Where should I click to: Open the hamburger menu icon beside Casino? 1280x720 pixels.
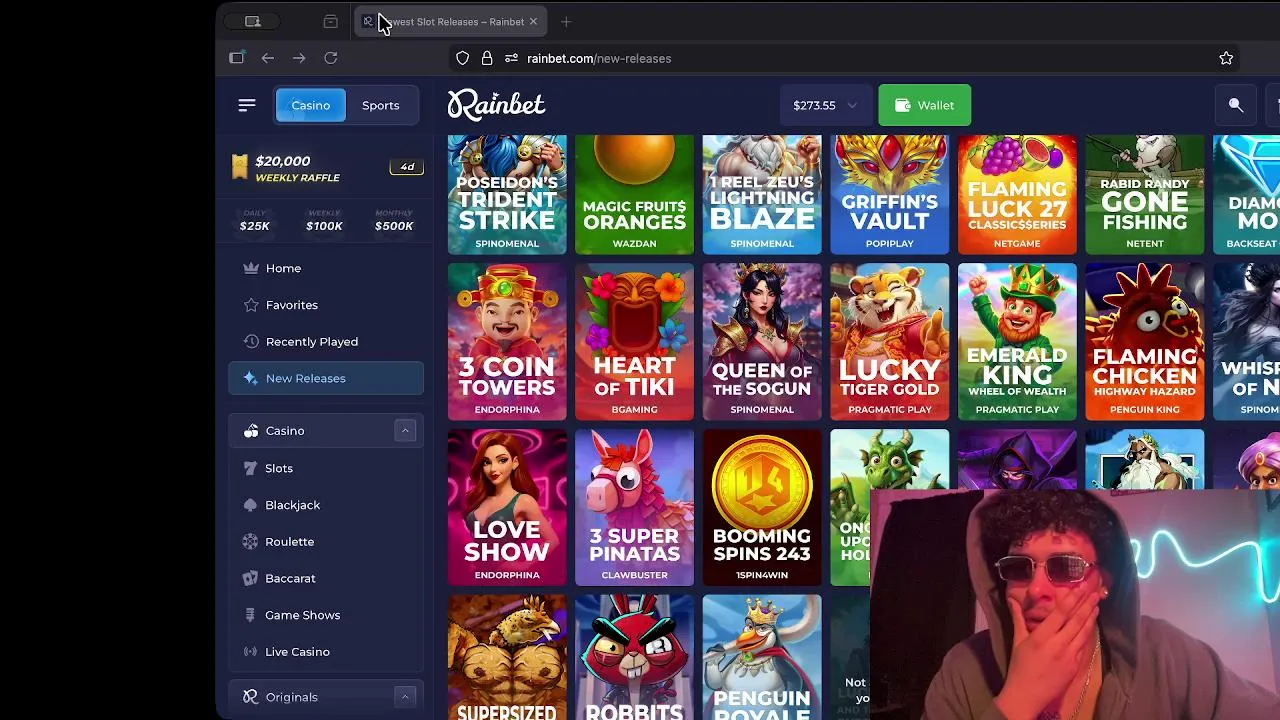[x=247, y=105]
